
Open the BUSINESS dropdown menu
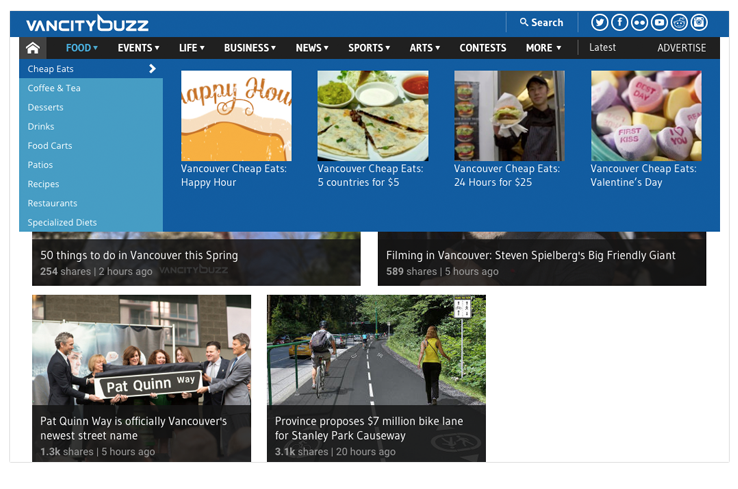[x=250, y=48]
